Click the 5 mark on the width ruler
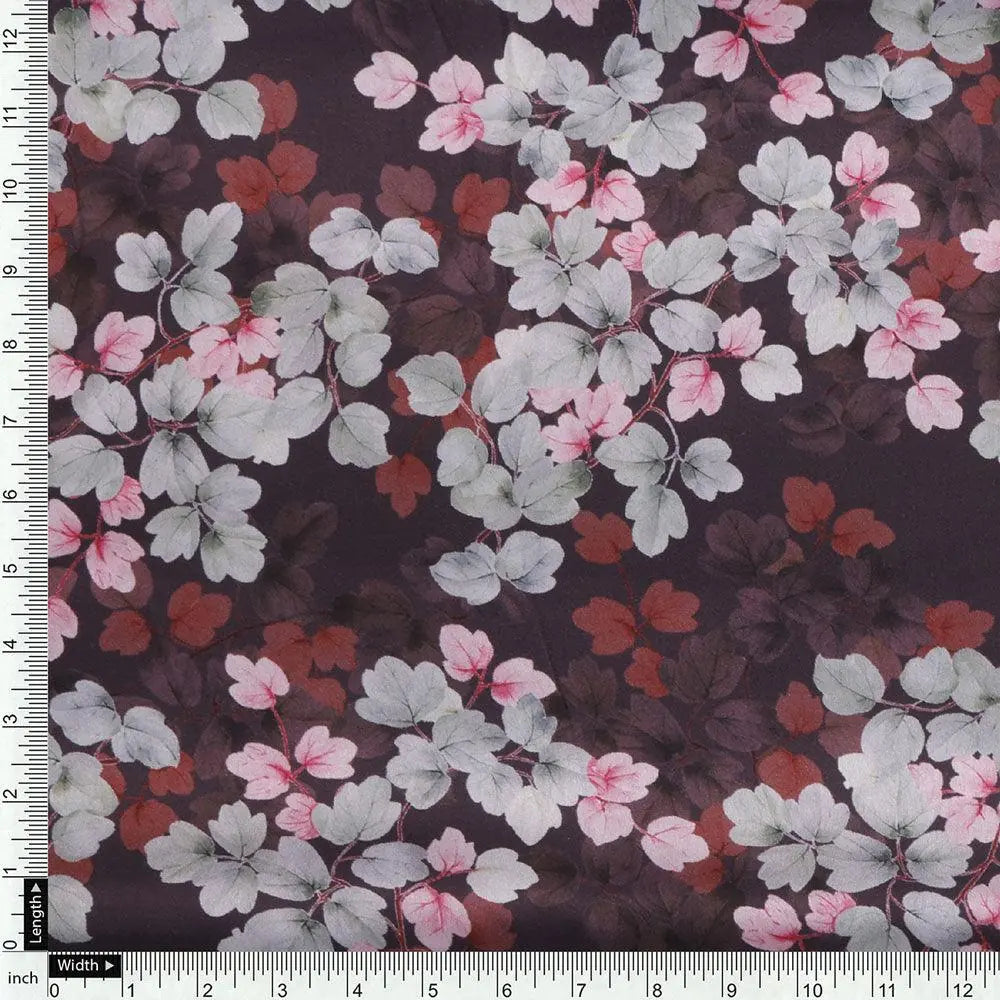 click(432, 988)
